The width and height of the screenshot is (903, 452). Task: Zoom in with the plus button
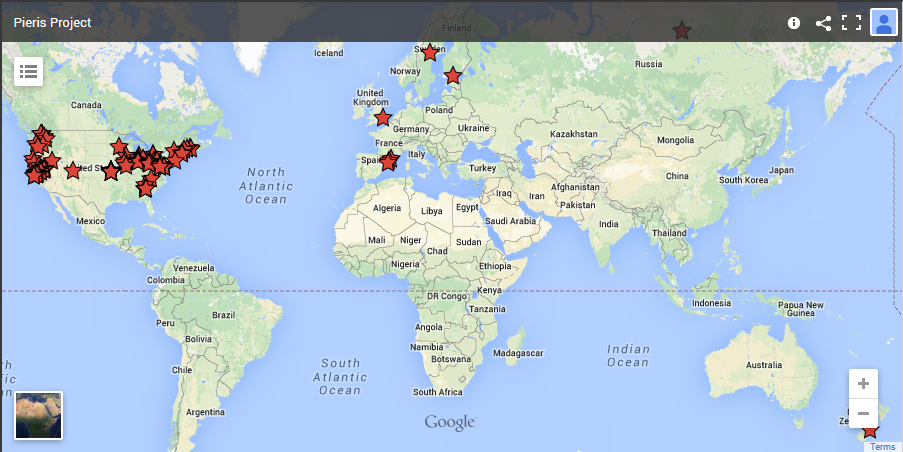point(863,384)
